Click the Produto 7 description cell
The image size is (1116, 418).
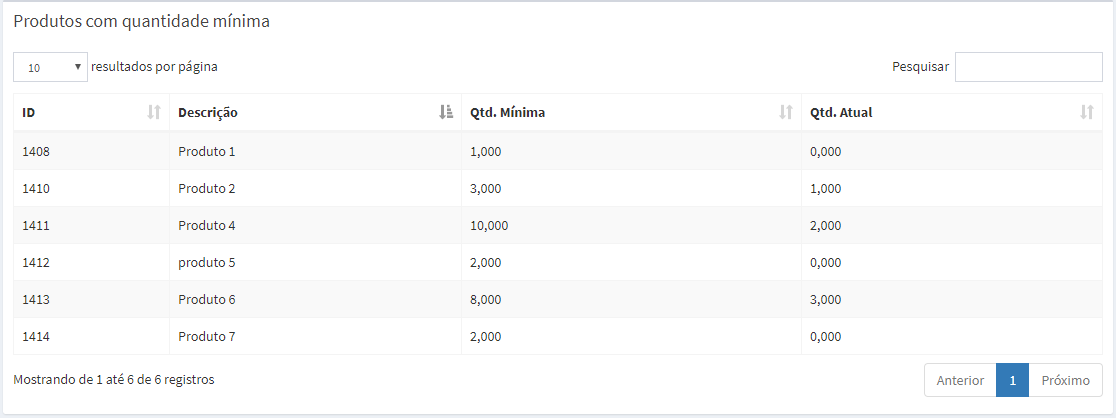coord(206,337)
